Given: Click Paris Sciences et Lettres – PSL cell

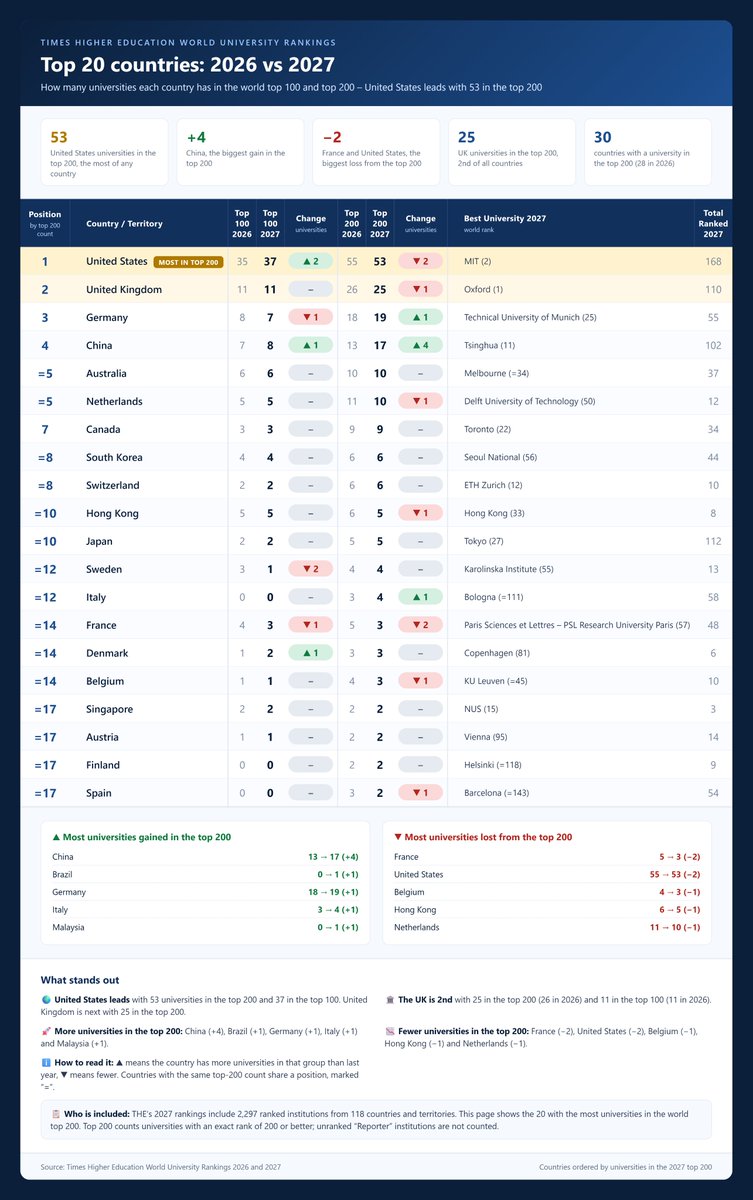Looking at the screenshot, I should tap(577, 625).
